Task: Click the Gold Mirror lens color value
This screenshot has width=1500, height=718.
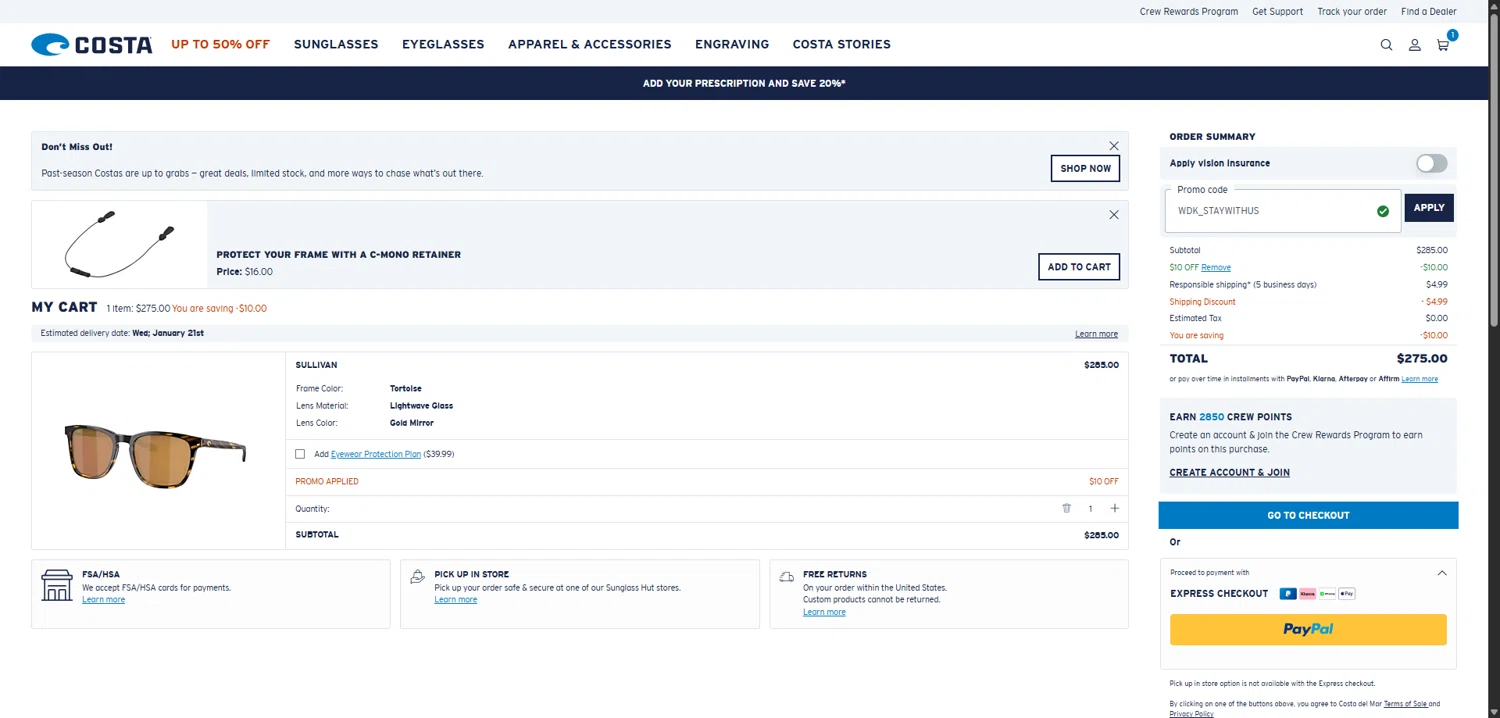Action: pos(412,423)
